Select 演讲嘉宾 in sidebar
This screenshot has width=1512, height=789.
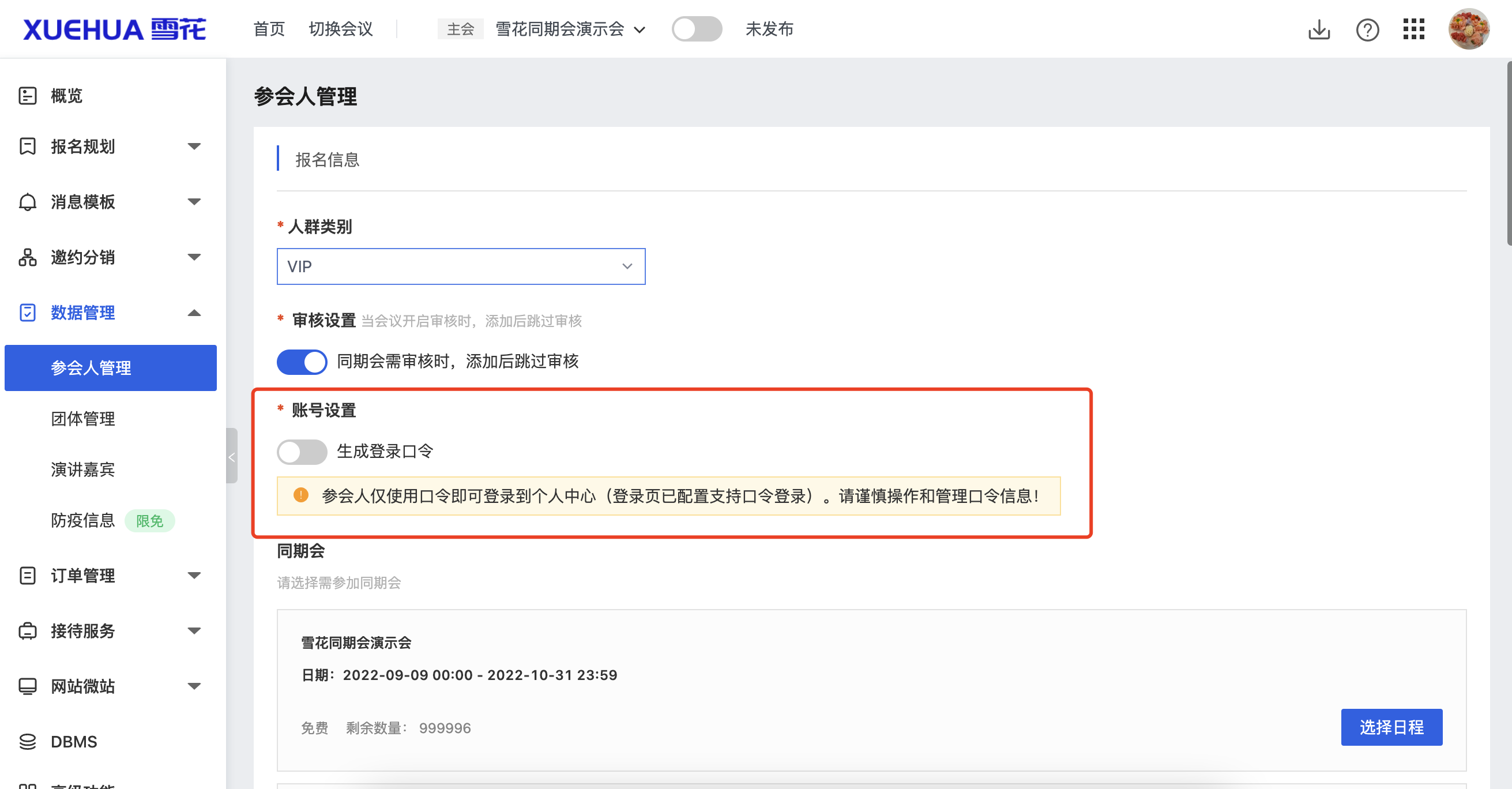(83, 469)
